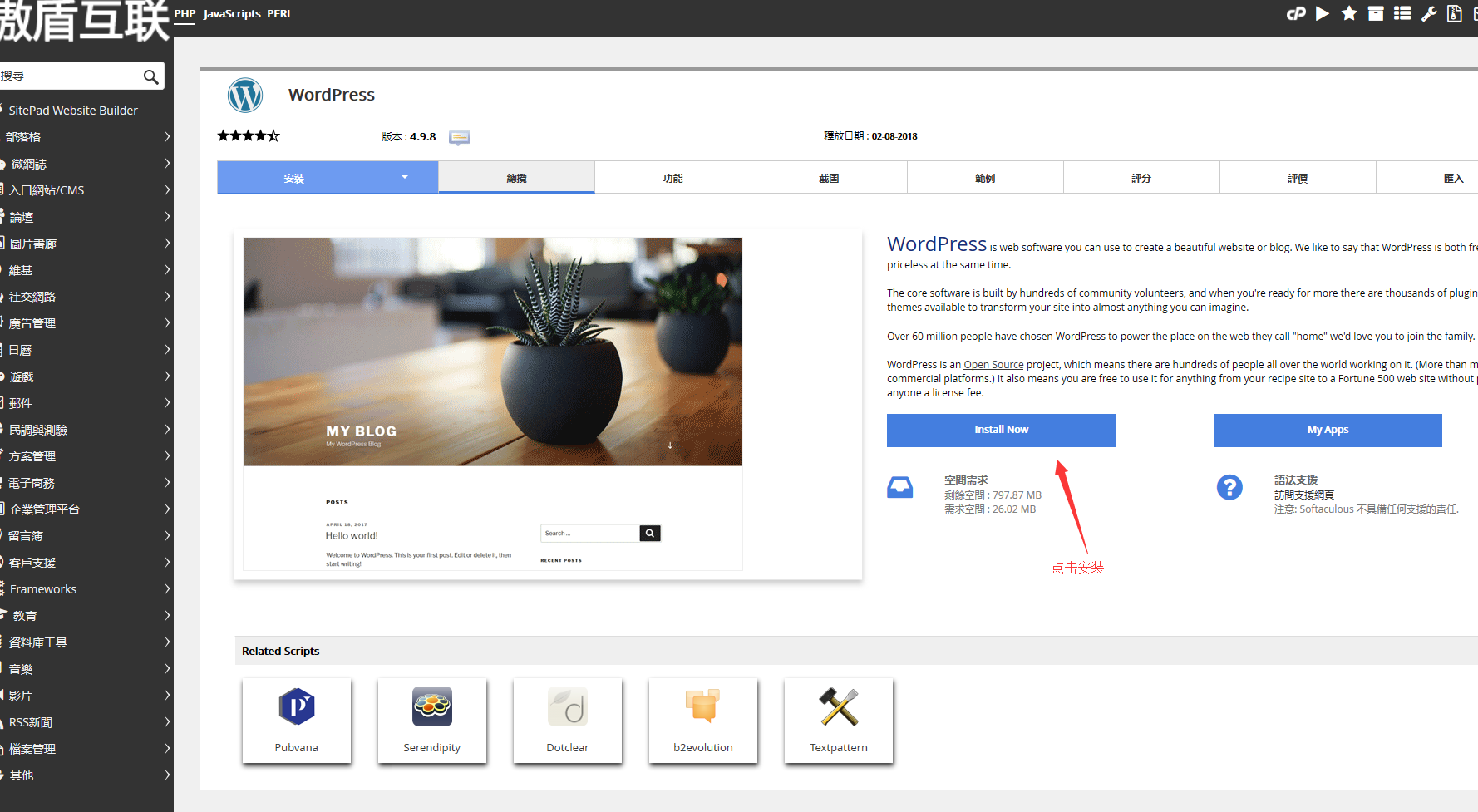
Task: Open the 安裝 tab dropdown arrow
Action: [x=405, y=177]
